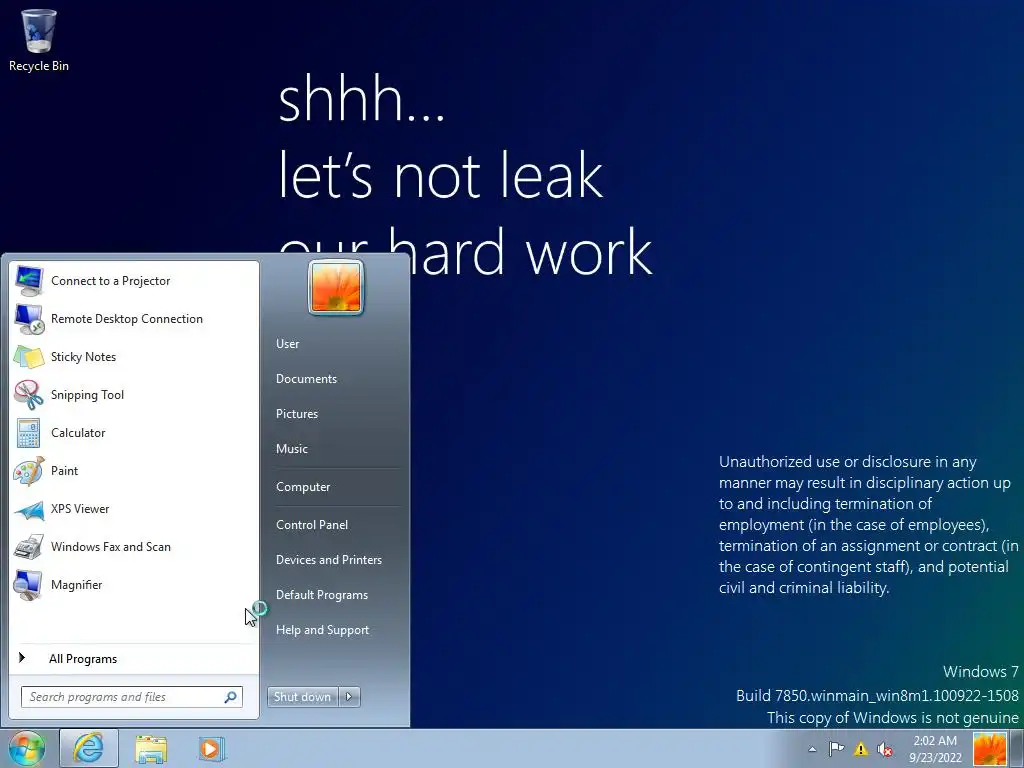This screenshot has height=768, width=1024.
Task: Click the Start orb button
Action: [x=26, y=749]
